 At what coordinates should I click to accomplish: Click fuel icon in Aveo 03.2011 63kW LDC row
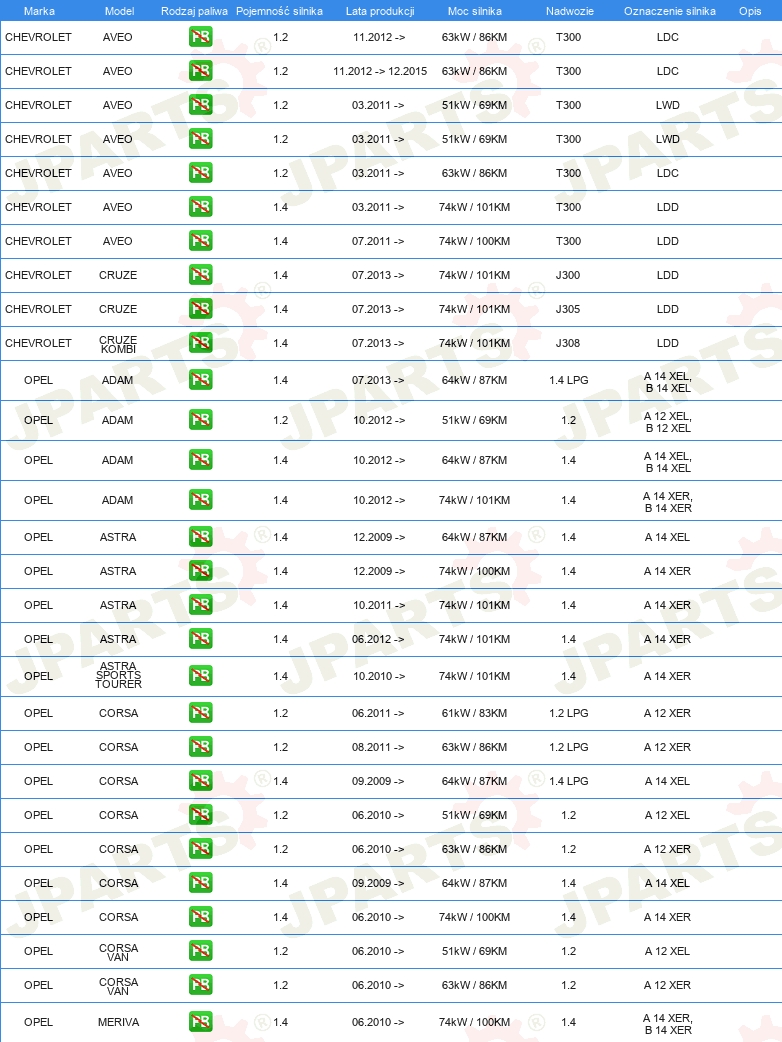pyautogui.click(x=201, y=173)
